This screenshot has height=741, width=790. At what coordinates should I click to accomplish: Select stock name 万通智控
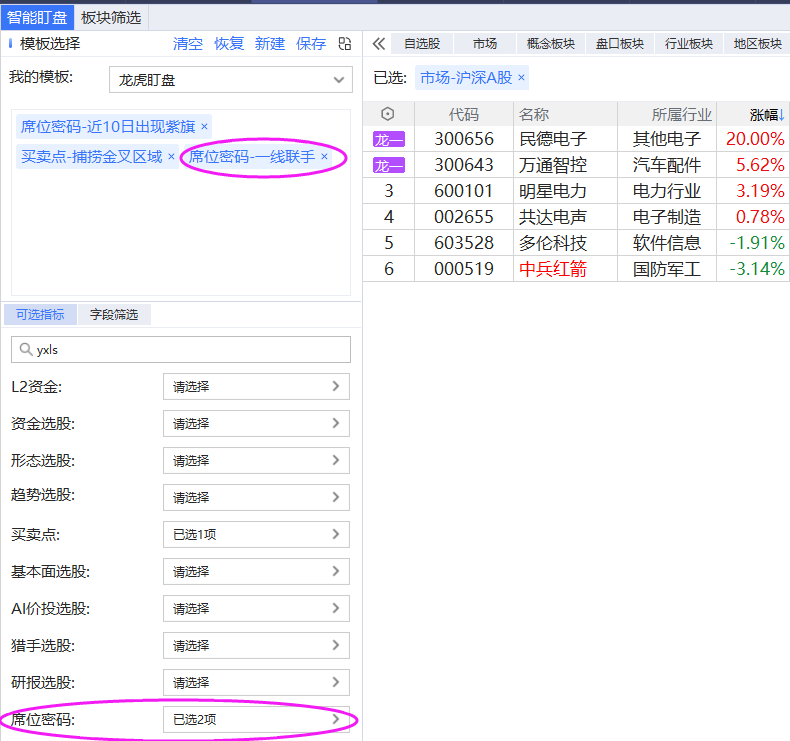point(553,165)
